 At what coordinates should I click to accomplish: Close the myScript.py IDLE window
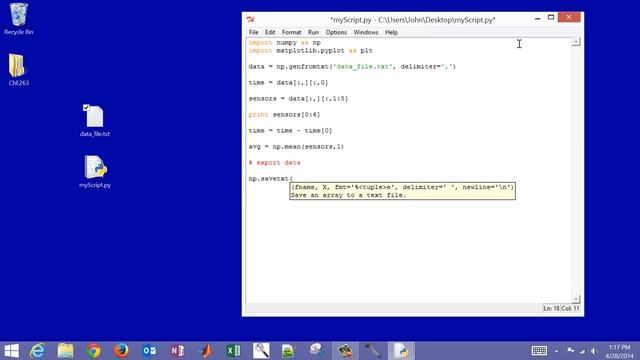click(x=569, y=18)
